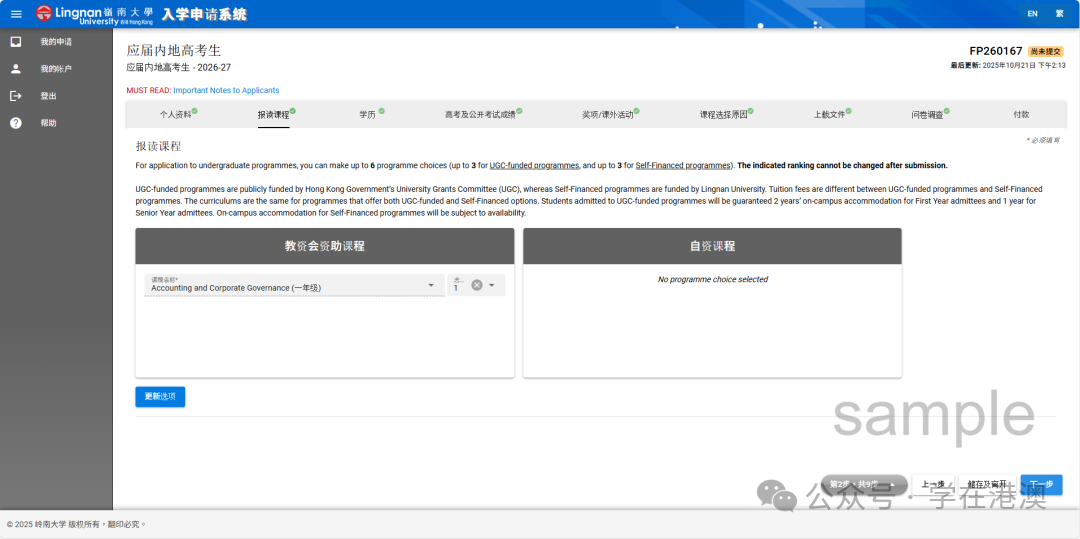
Task: Click the 帮助 question mark icon
Action: (x=16, y=123)
